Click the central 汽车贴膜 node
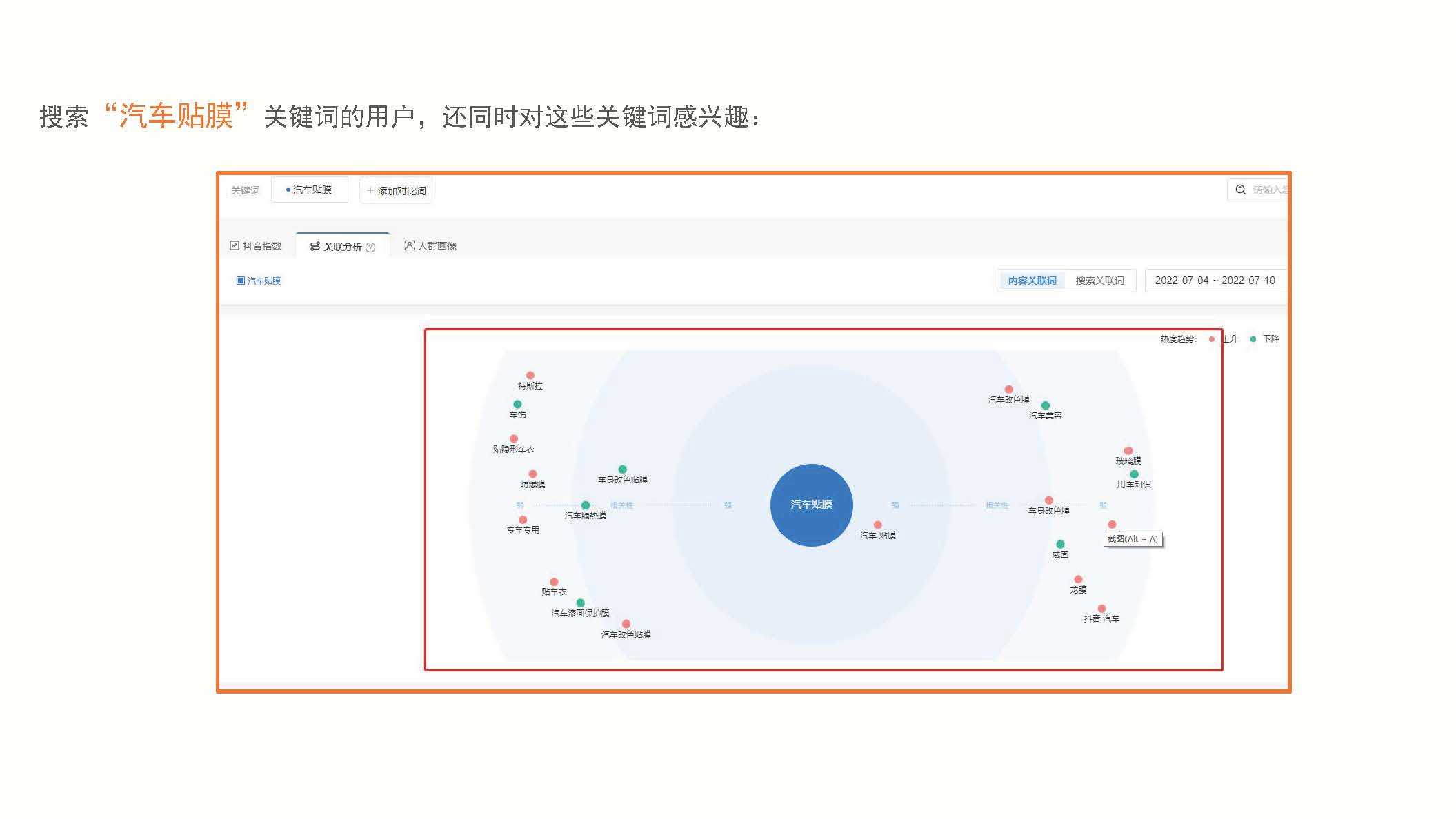 811,505
